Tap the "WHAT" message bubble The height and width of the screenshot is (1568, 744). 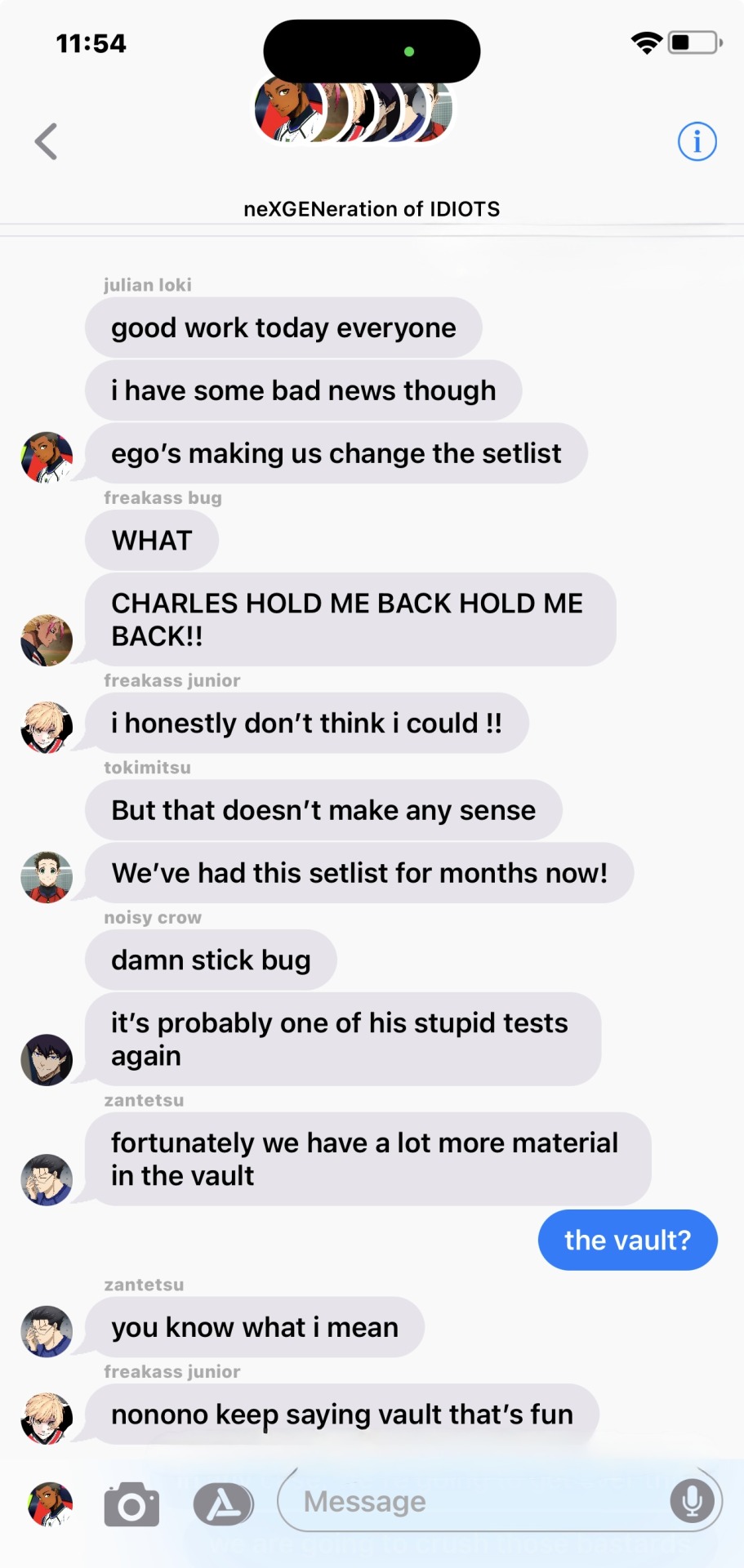[152, 540]
